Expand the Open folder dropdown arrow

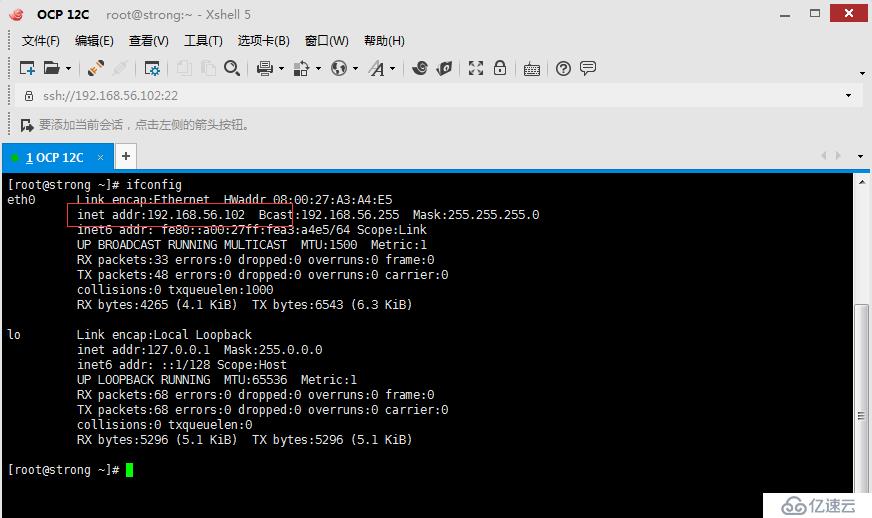(68, 68)
